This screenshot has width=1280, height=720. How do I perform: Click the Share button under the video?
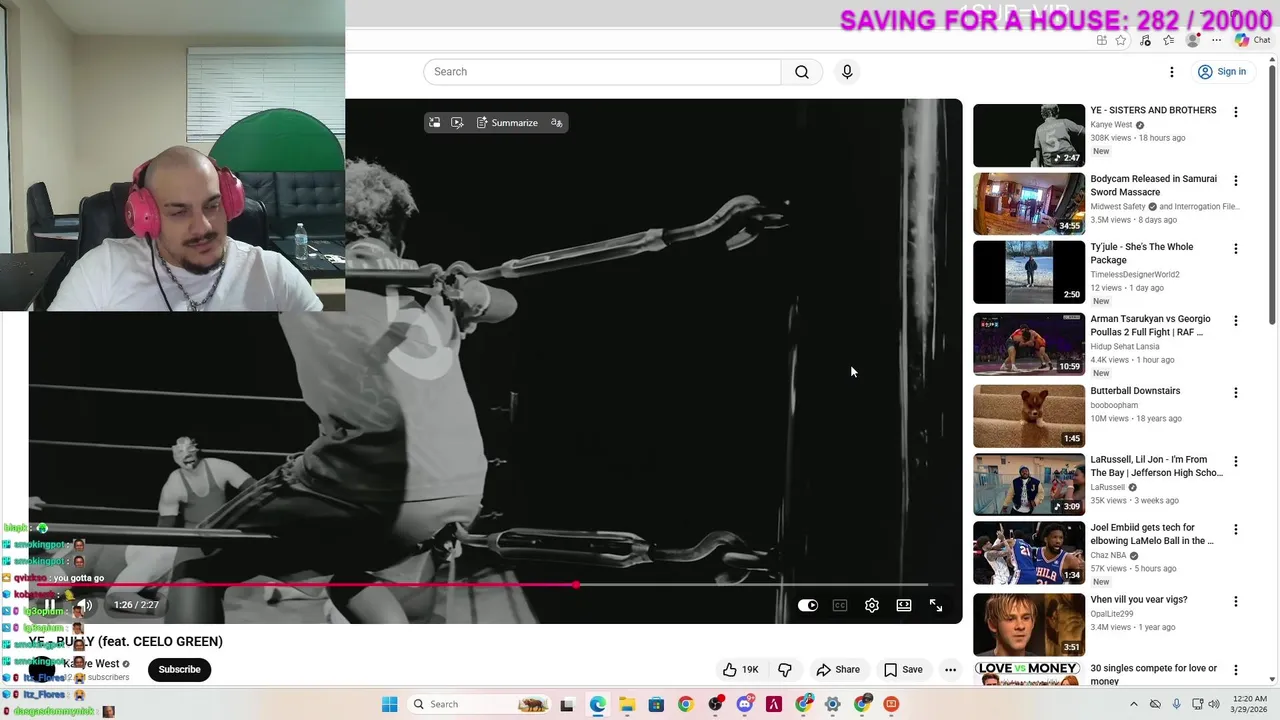(x=838, y=670)
